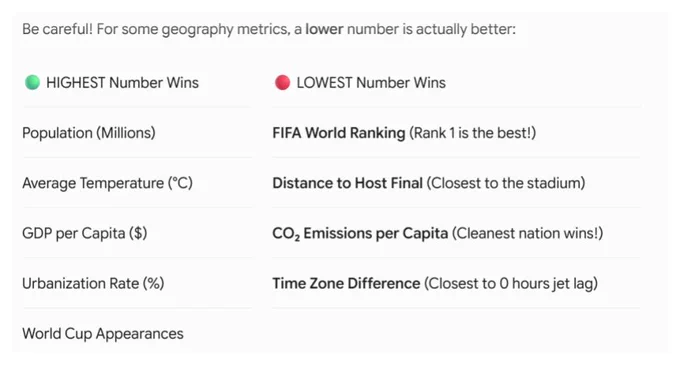
Task: Click '(Closest to 0 hours jet lag)' note
Action: coord(511,284)
